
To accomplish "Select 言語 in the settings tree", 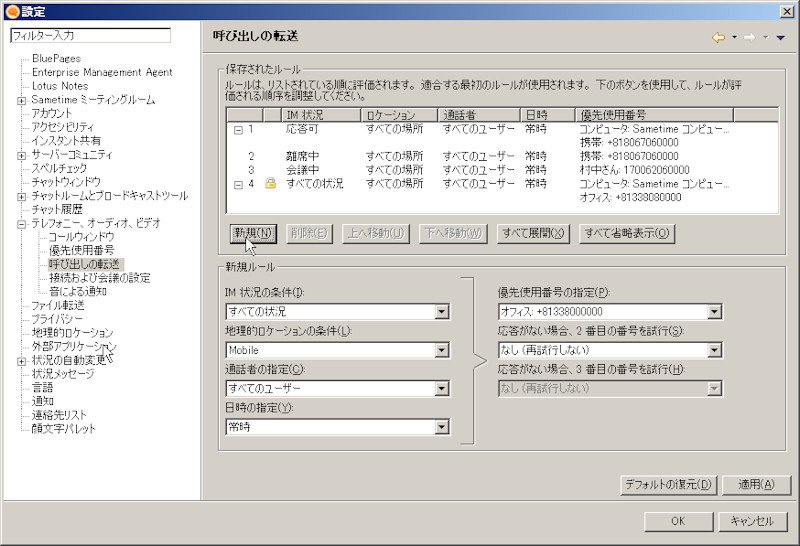I will click(42, 388).
